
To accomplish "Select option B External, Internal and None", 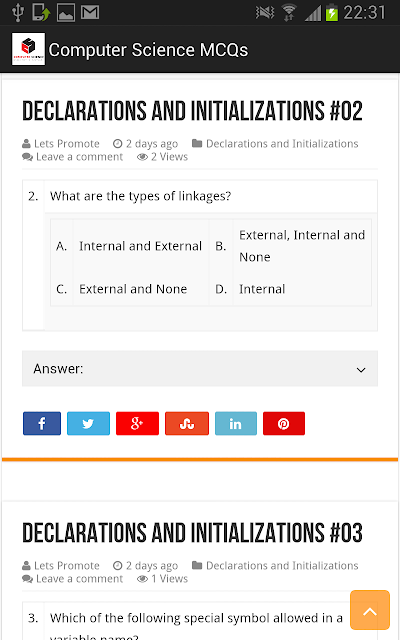I will pos(302,246).
